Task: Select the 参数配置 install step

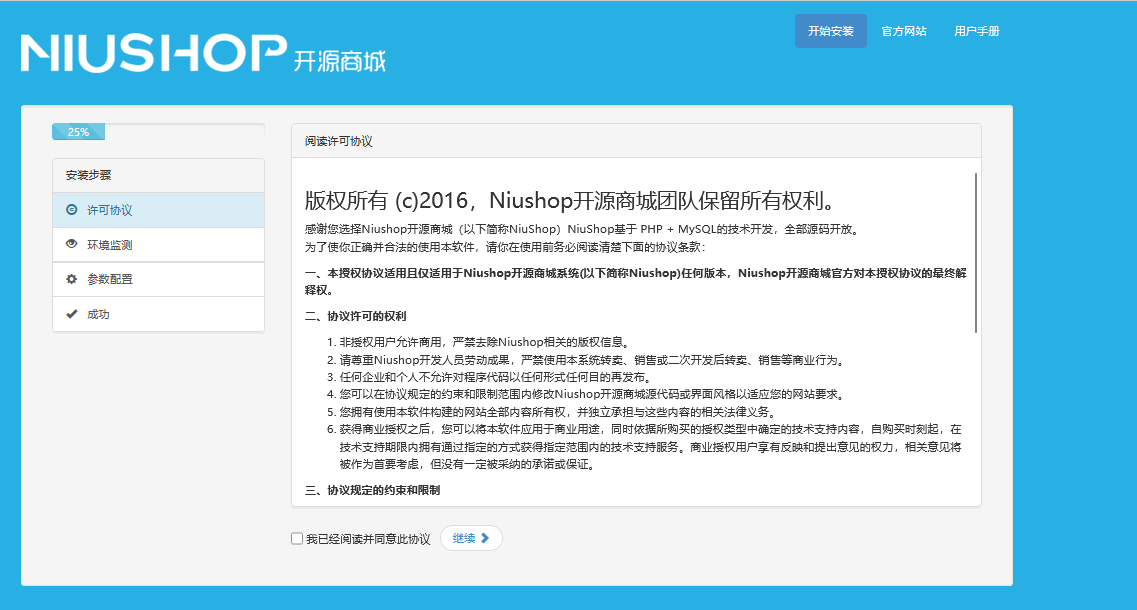Action: [158, 279]
